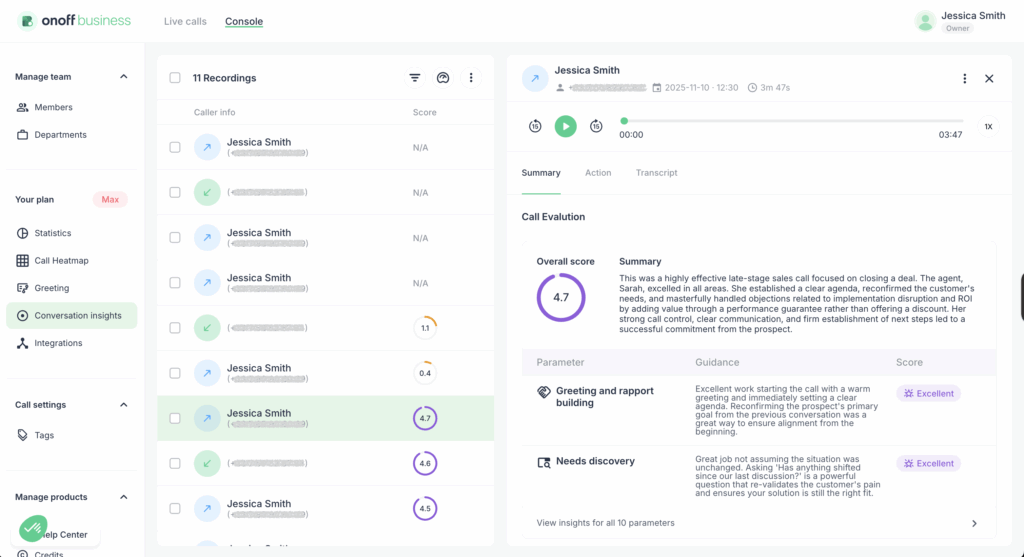Close the call detail panel
Viewport: 1024px width, 557px height.
(989, 78)
